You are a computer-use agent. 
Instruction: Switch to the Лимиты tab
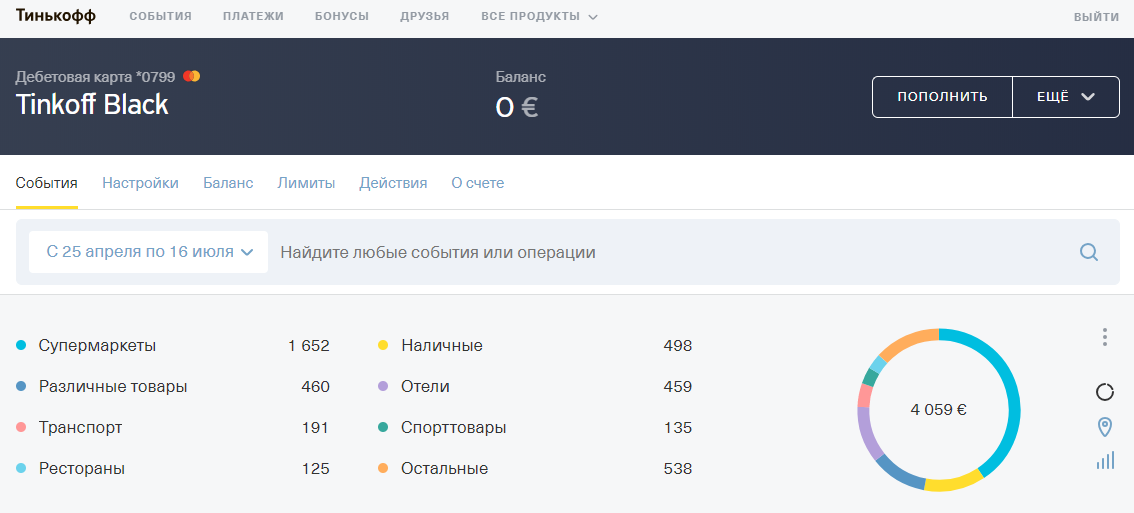coord(306,184)
